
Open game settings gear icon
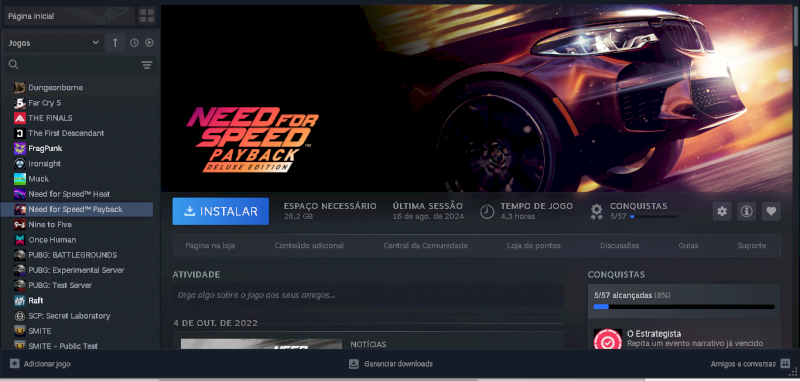(x=722, y=211)
